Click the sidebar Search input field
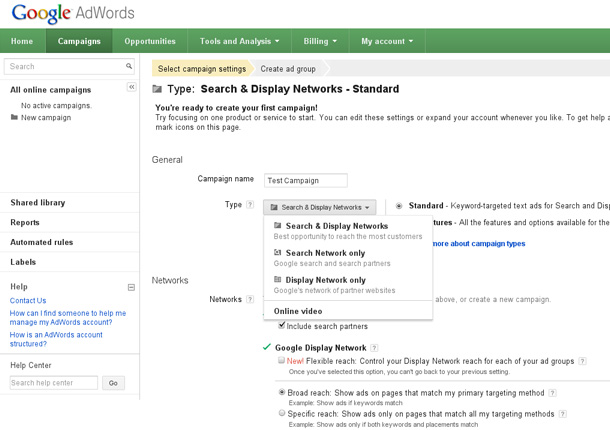This screenshot has height=430, width=610. [69, 67]
